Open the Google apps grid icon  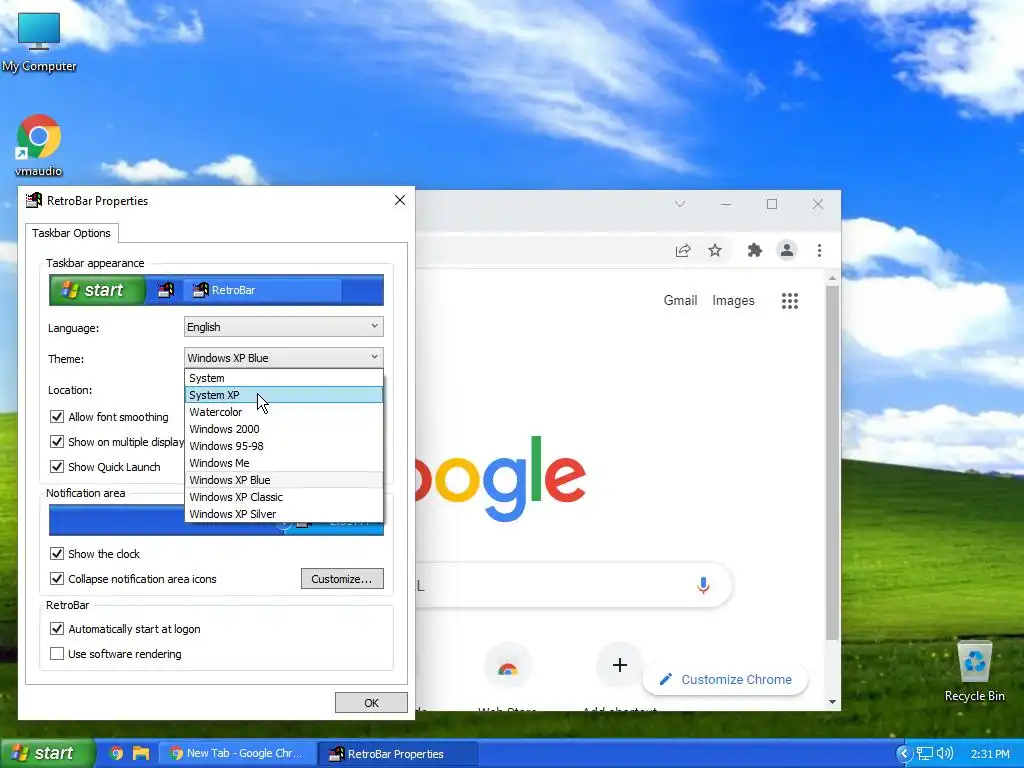[790, 300]
